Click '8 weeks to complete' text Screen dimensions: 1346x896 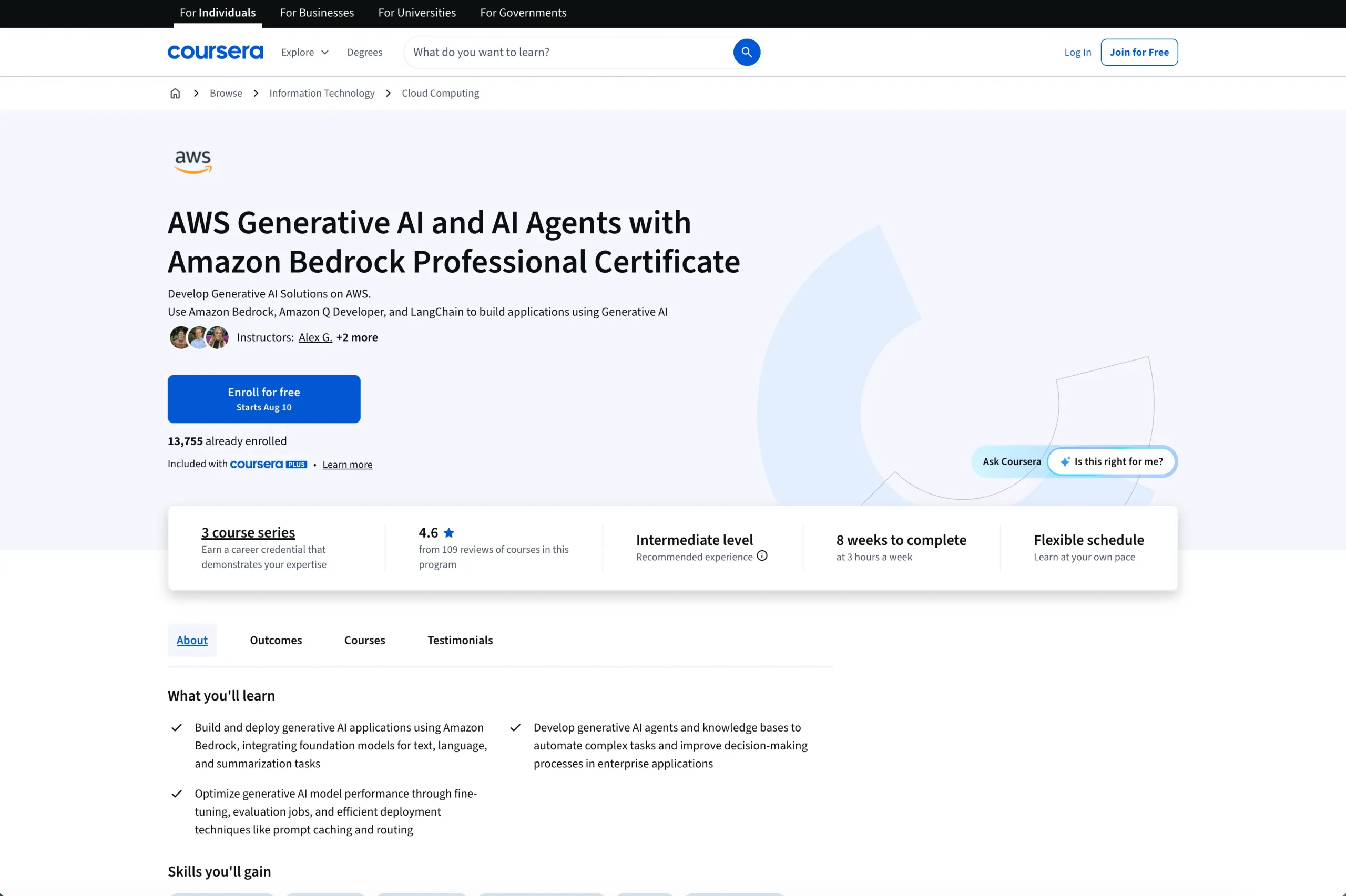(901, 540)
